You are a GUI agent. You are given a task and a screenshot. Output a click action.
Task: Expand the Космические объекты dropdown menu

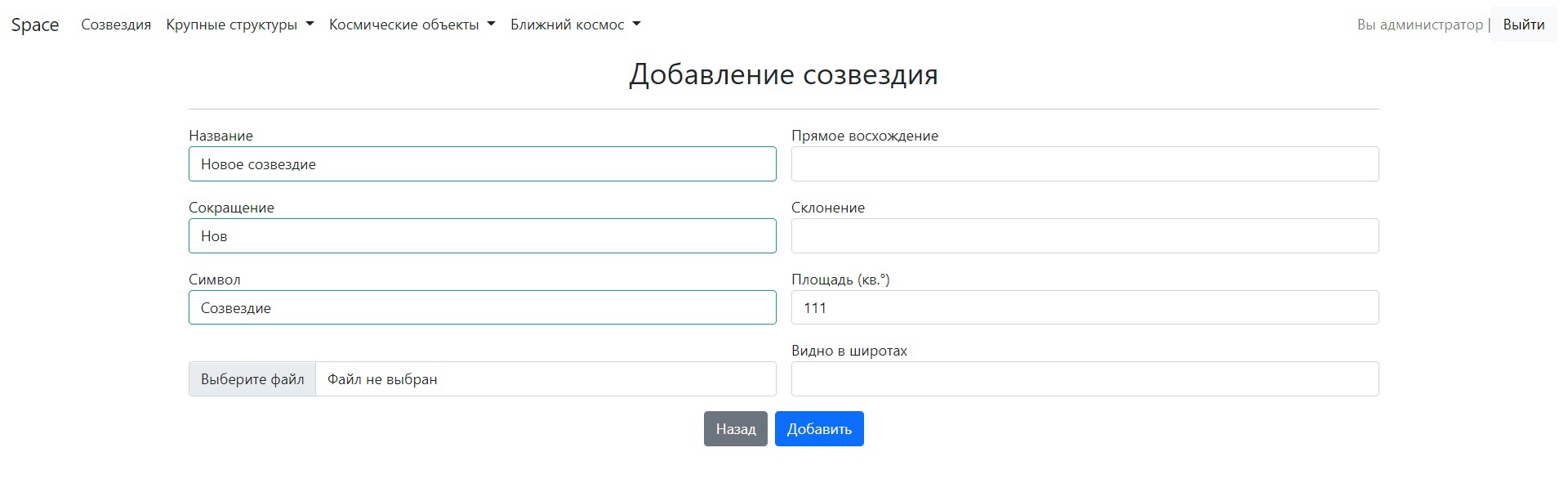pyautogui.click(x=412, y=25)
